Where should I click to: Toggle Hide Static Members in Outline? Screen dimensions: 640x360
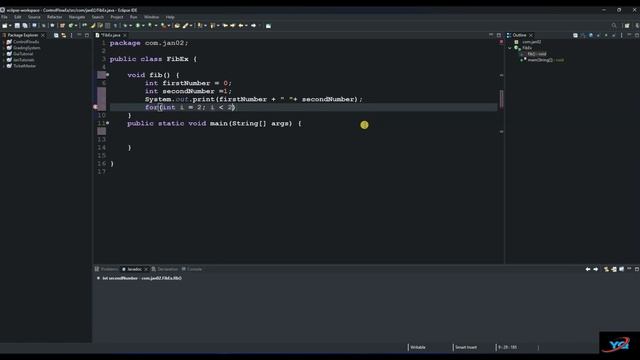tap(598, 36)
